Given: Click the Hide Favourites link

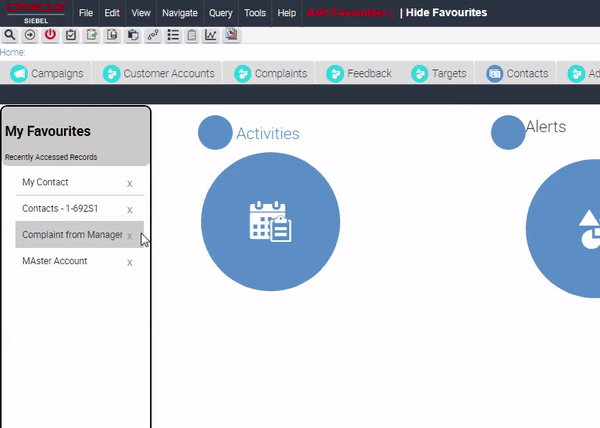Looking at the screenshot, I should coord(446,13).
